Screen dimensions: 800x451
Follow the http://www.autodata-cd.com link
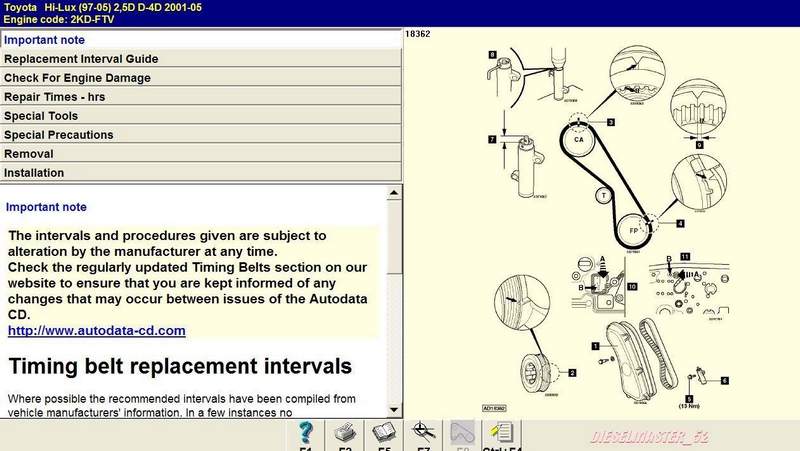[96, 331]
